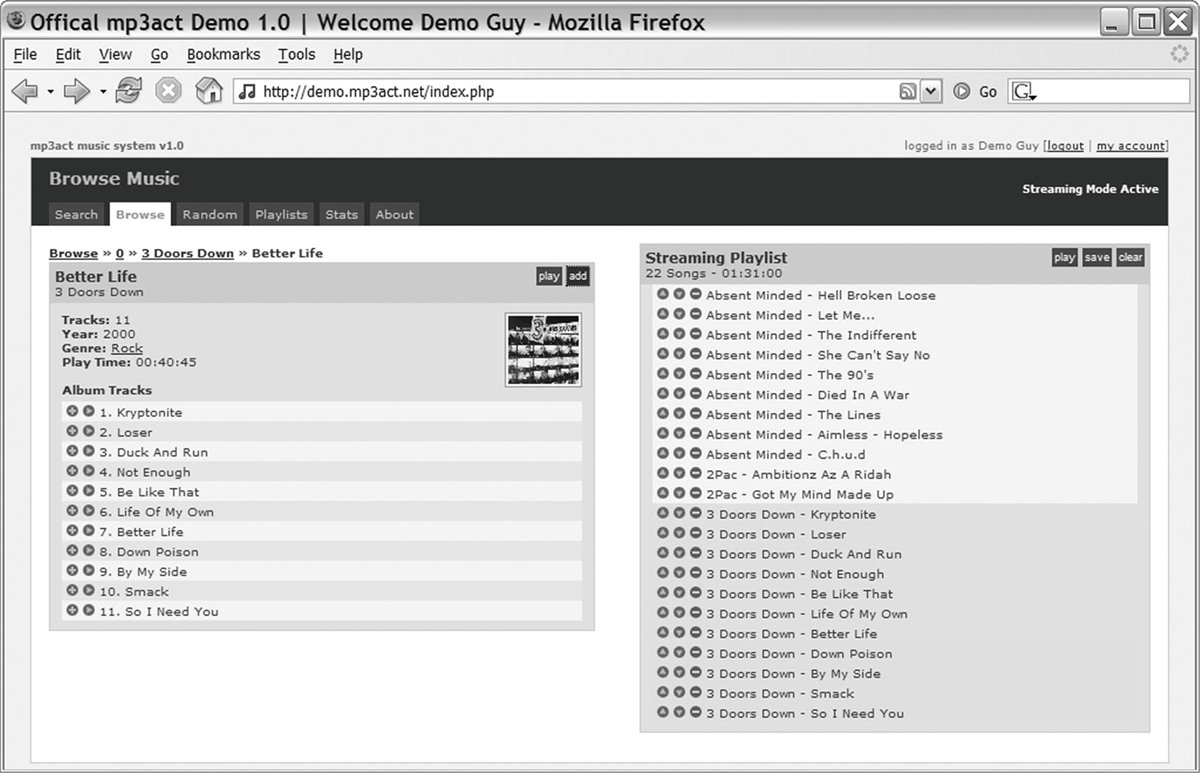Screen dimensions: 1200x773
Task: Click the Better Life album add button
Action: (x=578, y=276)
